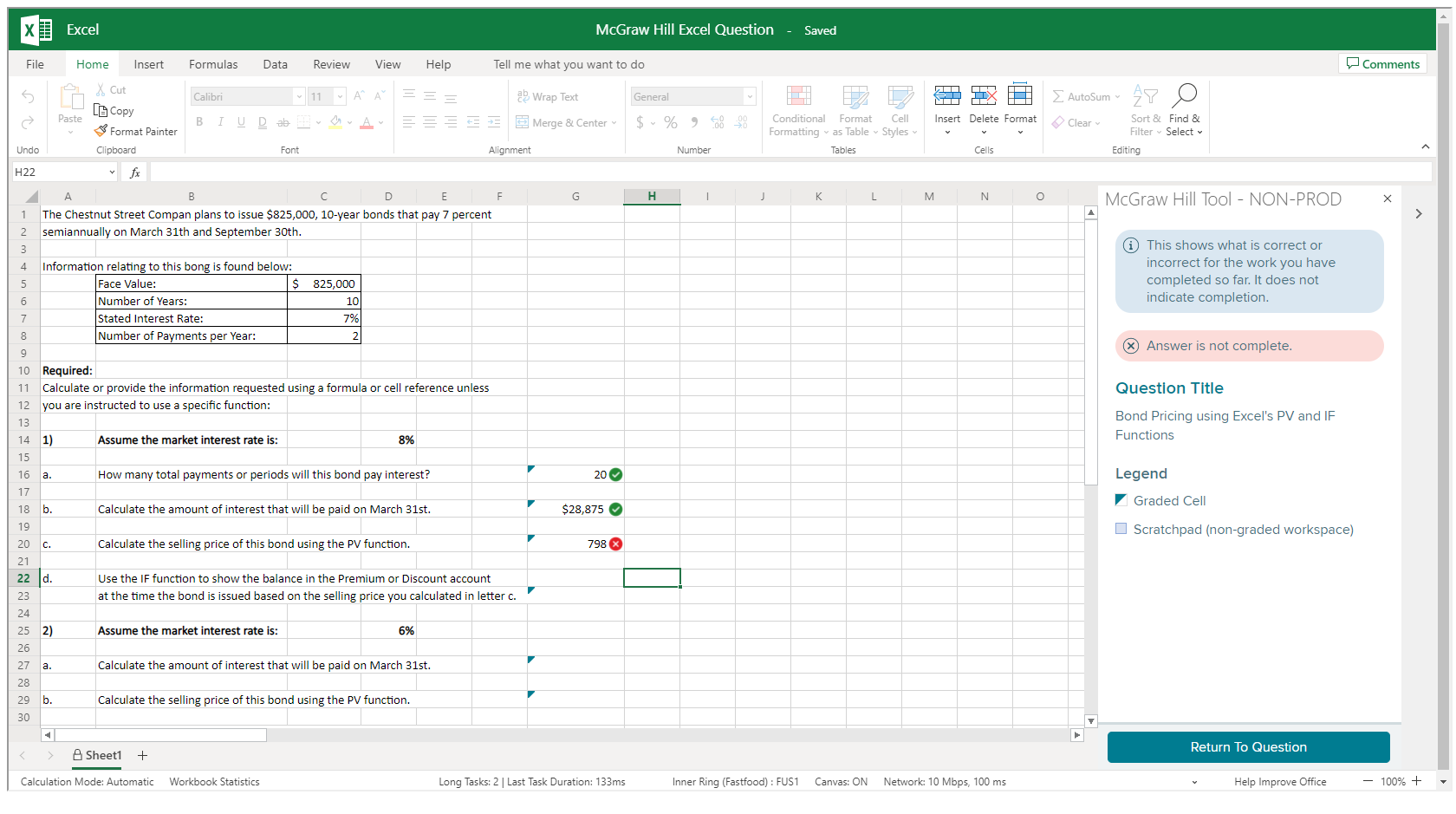Click the AutoSum icon
Viewport: 1456px width, 814px height.
[x=1059, y=96]
